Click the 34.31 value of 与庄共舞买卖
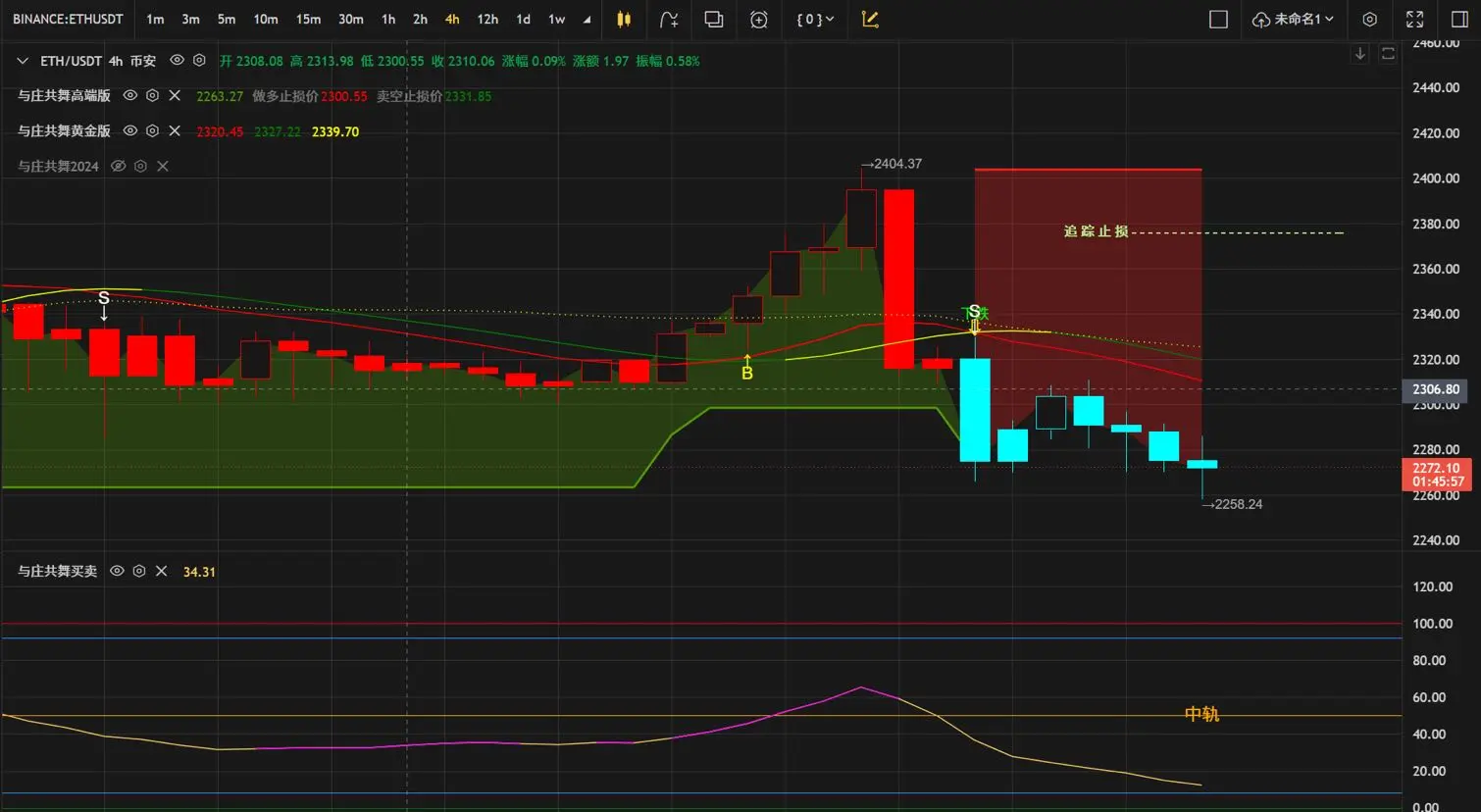1481x812 pixels. click(x=199, y=572)
